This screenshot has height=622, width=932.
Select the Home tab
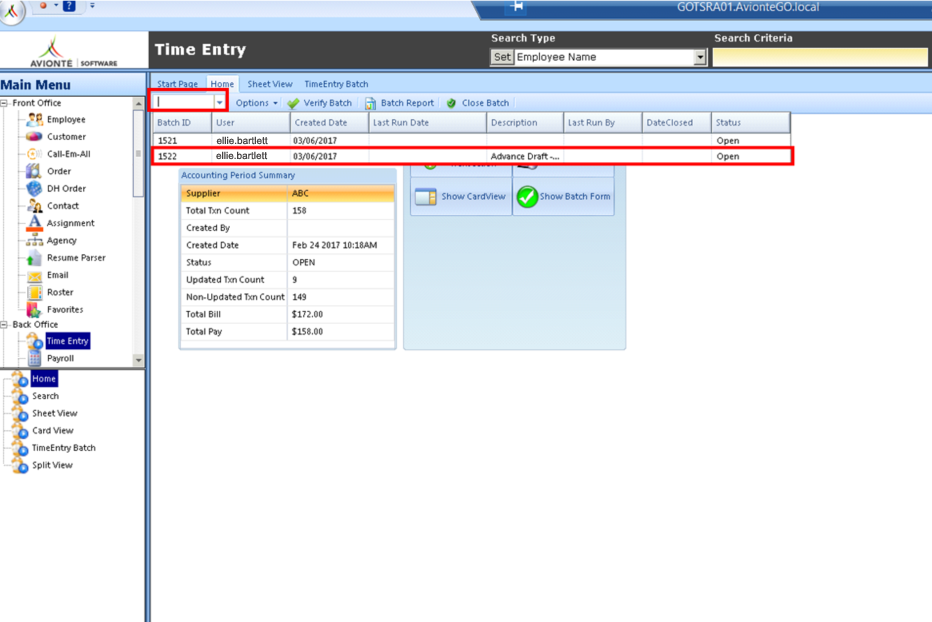pyautogui.click(x=222, y=84)
